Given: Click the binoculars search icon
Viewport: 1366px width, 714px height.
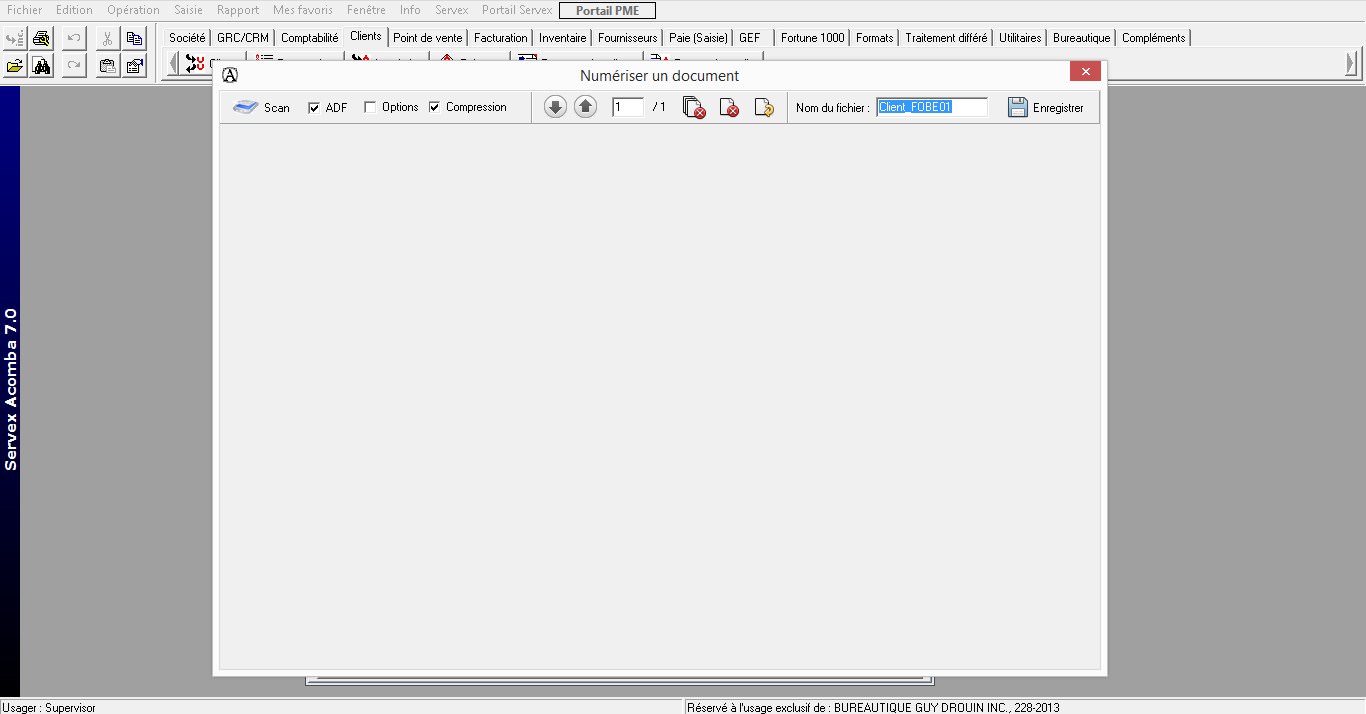Looking at the screenshot, I should tap(41, 66).
